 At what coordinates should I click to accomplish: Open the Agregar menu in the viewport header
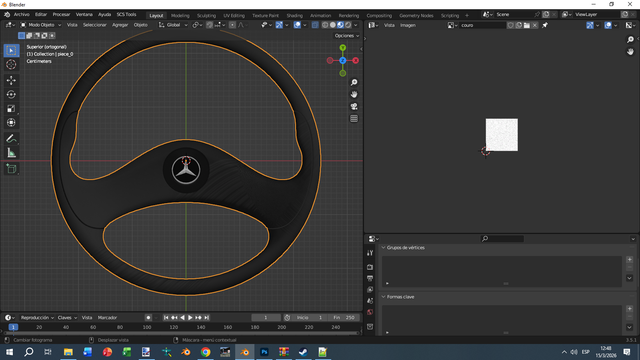(120, 25)
